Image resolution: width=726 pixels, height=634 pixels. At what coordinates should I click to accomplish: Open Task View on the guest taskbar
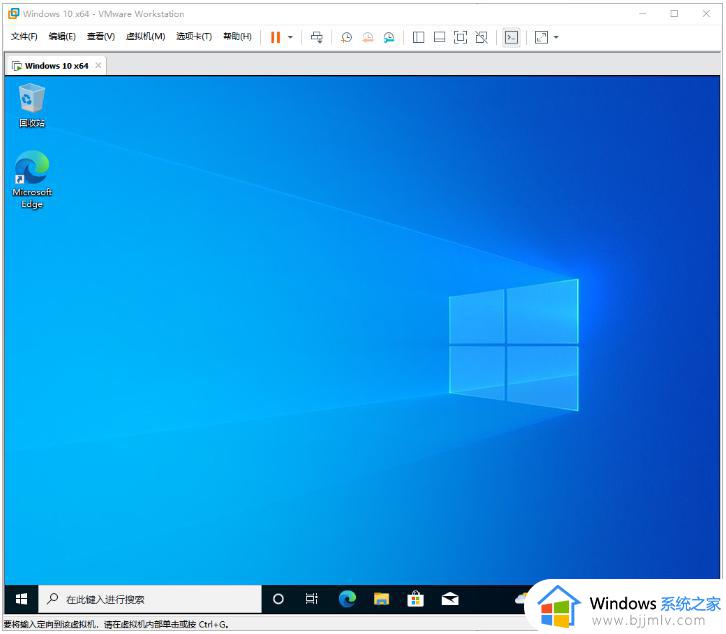coord(312,599)
